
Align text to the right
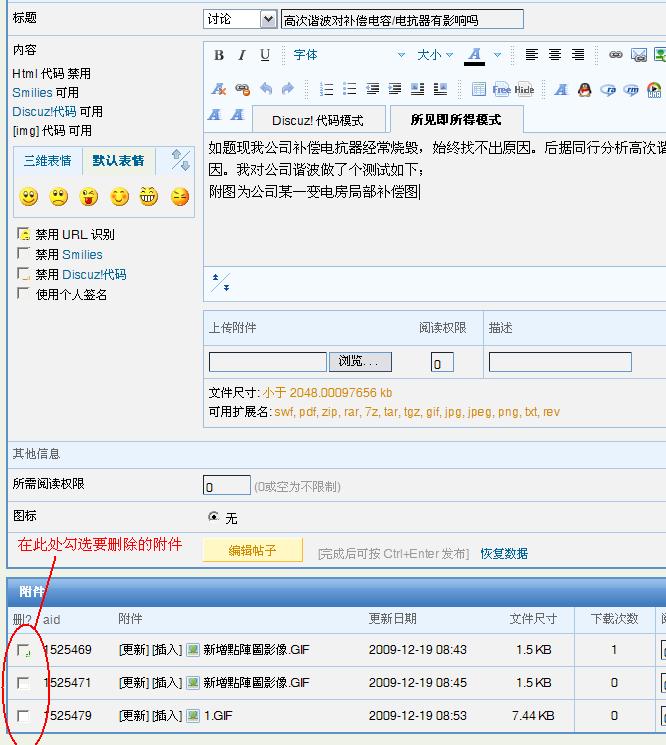578,55
